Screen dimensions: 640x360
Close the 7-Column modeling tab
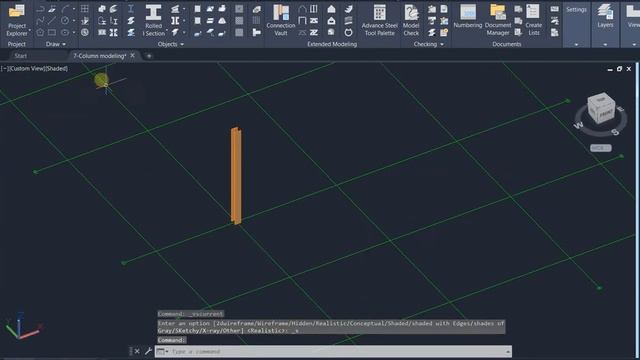click(x=133, y=56)
